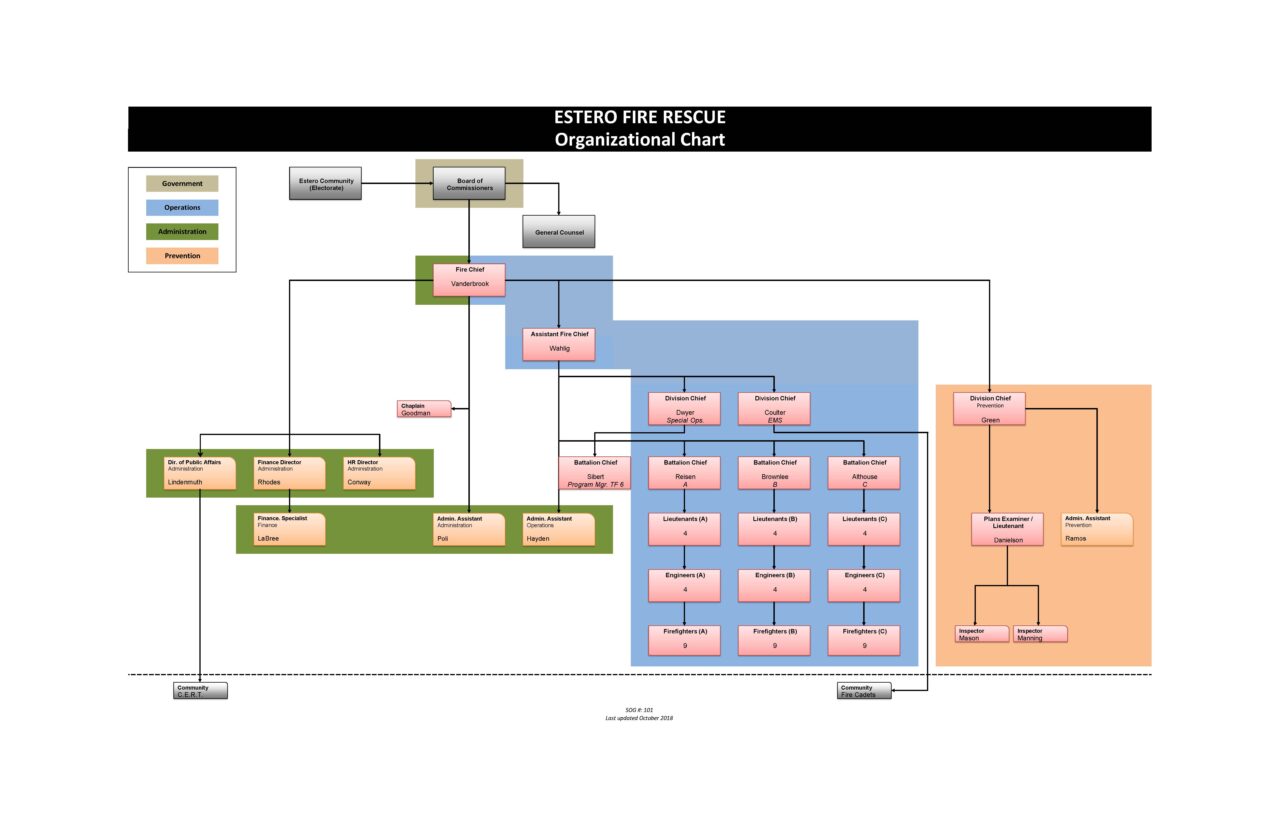Click the Lieutenants (B) box
This screenshot has height=828, width=1280.
pos(774,529)
